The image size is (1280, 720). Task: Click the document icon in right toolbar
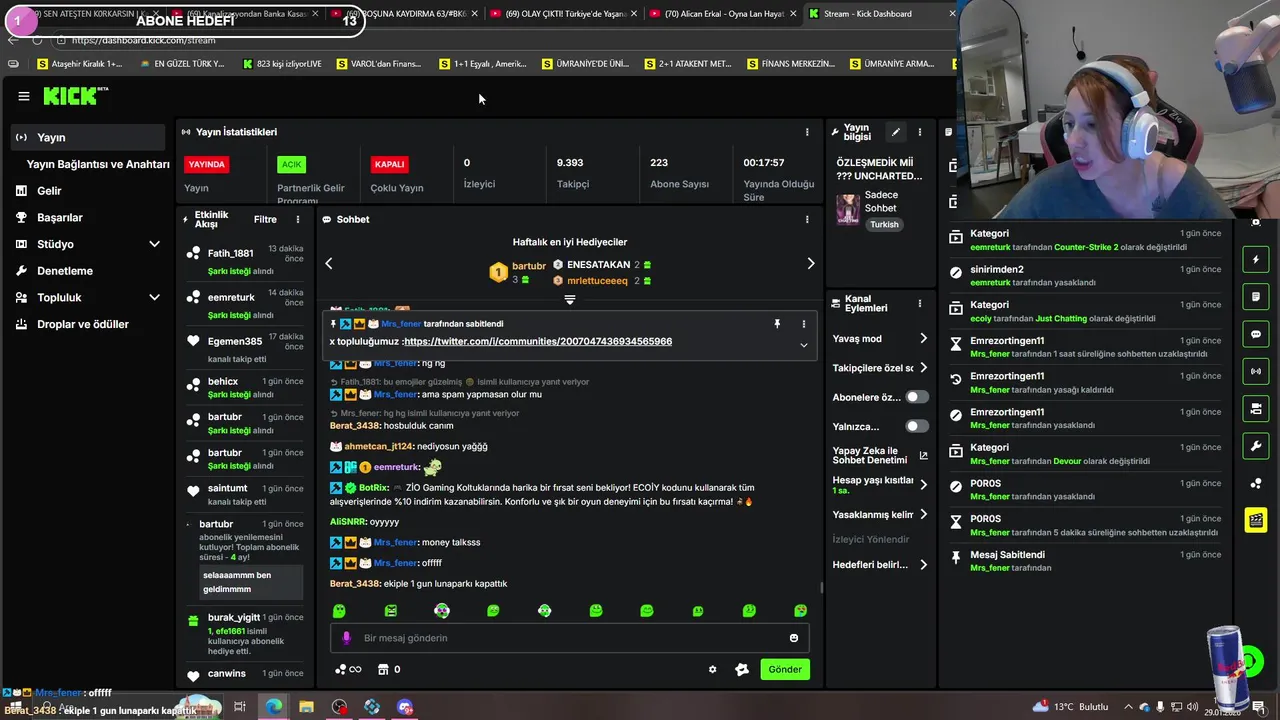(x=1257, y=297)
